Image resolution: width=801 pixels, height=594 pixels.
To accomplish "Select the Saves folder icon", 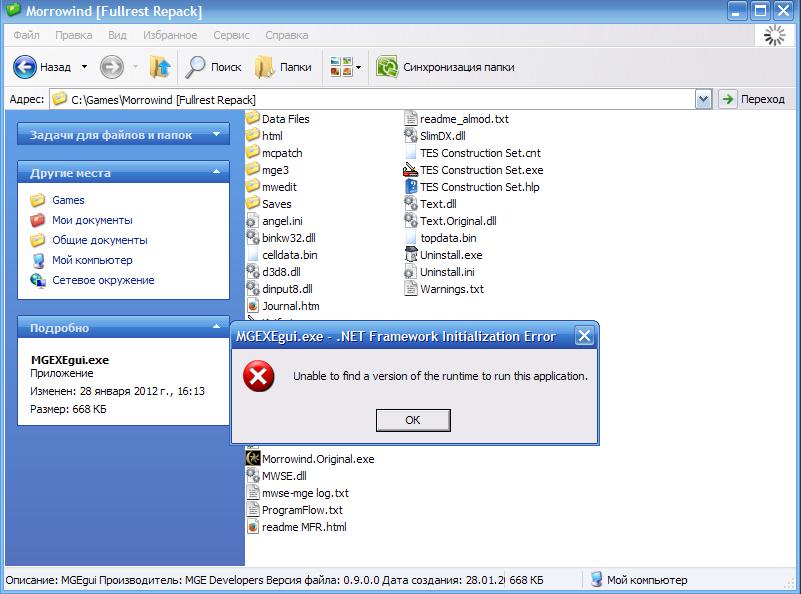I will coord(253,203).
